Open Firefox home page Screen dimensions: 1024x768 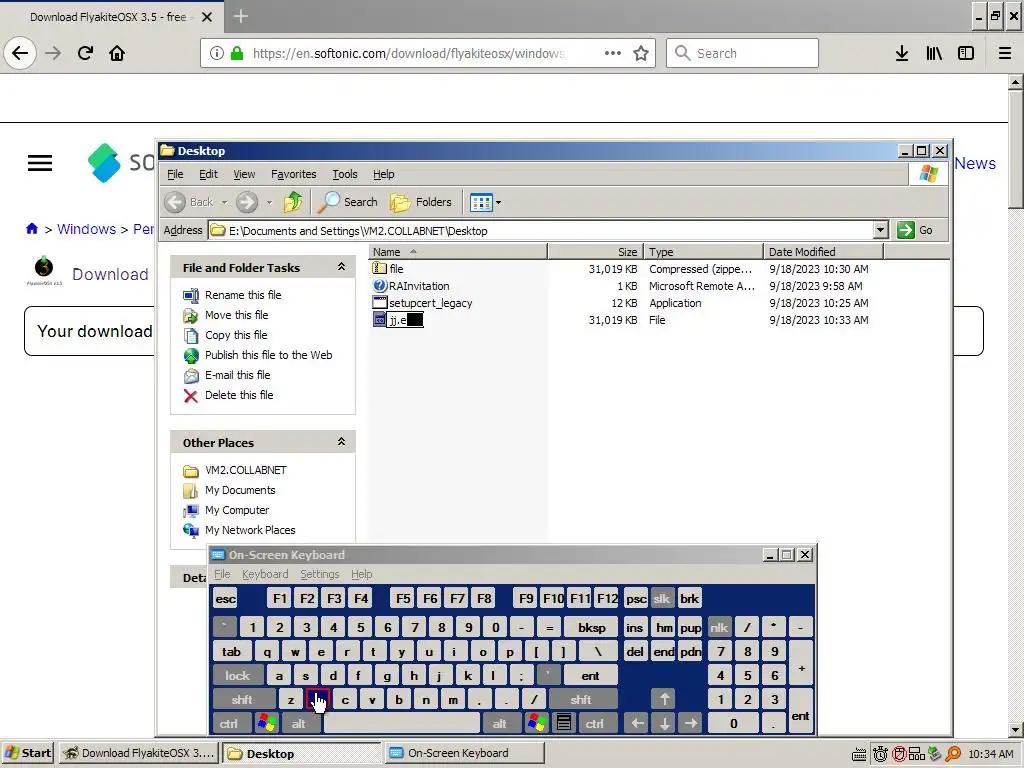[117, 53]
